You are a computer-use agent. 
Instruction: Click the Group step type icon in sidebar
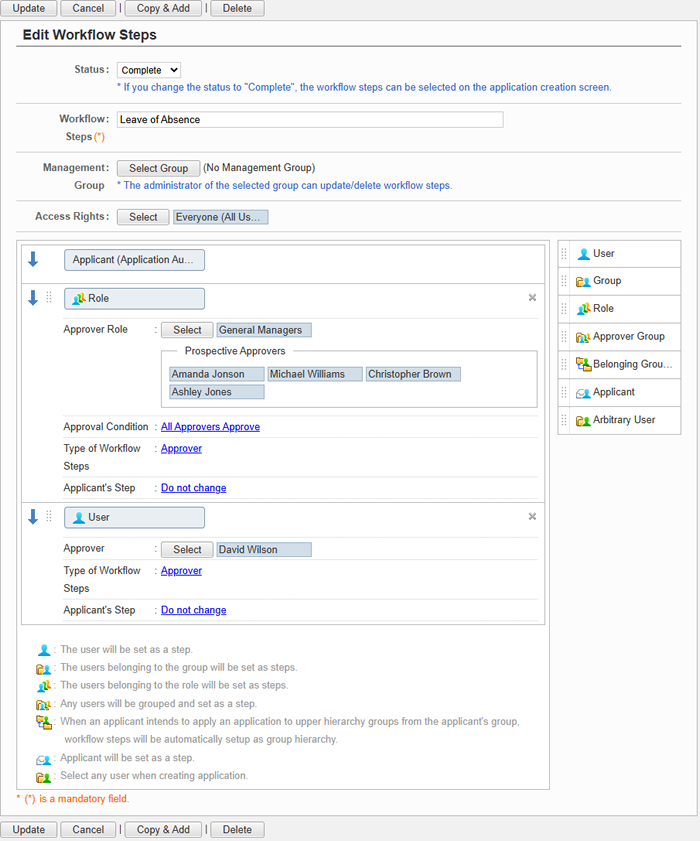(583, 281)
